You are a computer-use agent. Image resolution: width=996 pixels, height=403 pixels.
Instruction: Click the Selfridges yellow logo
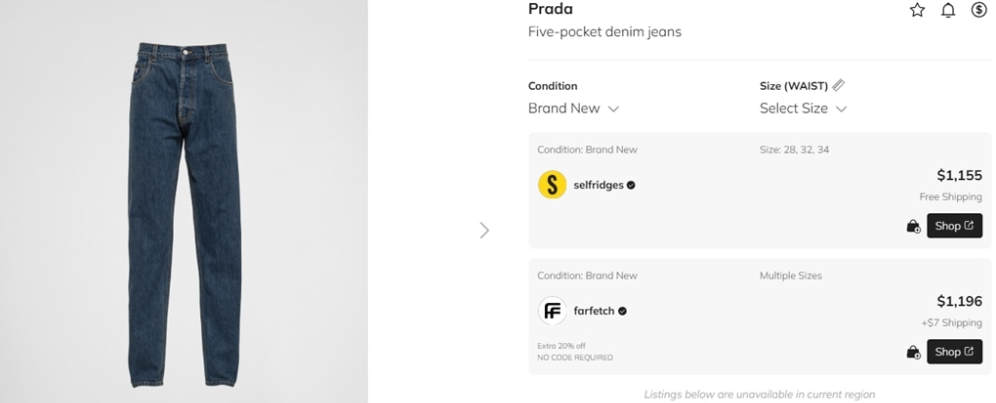pos(552,185)
